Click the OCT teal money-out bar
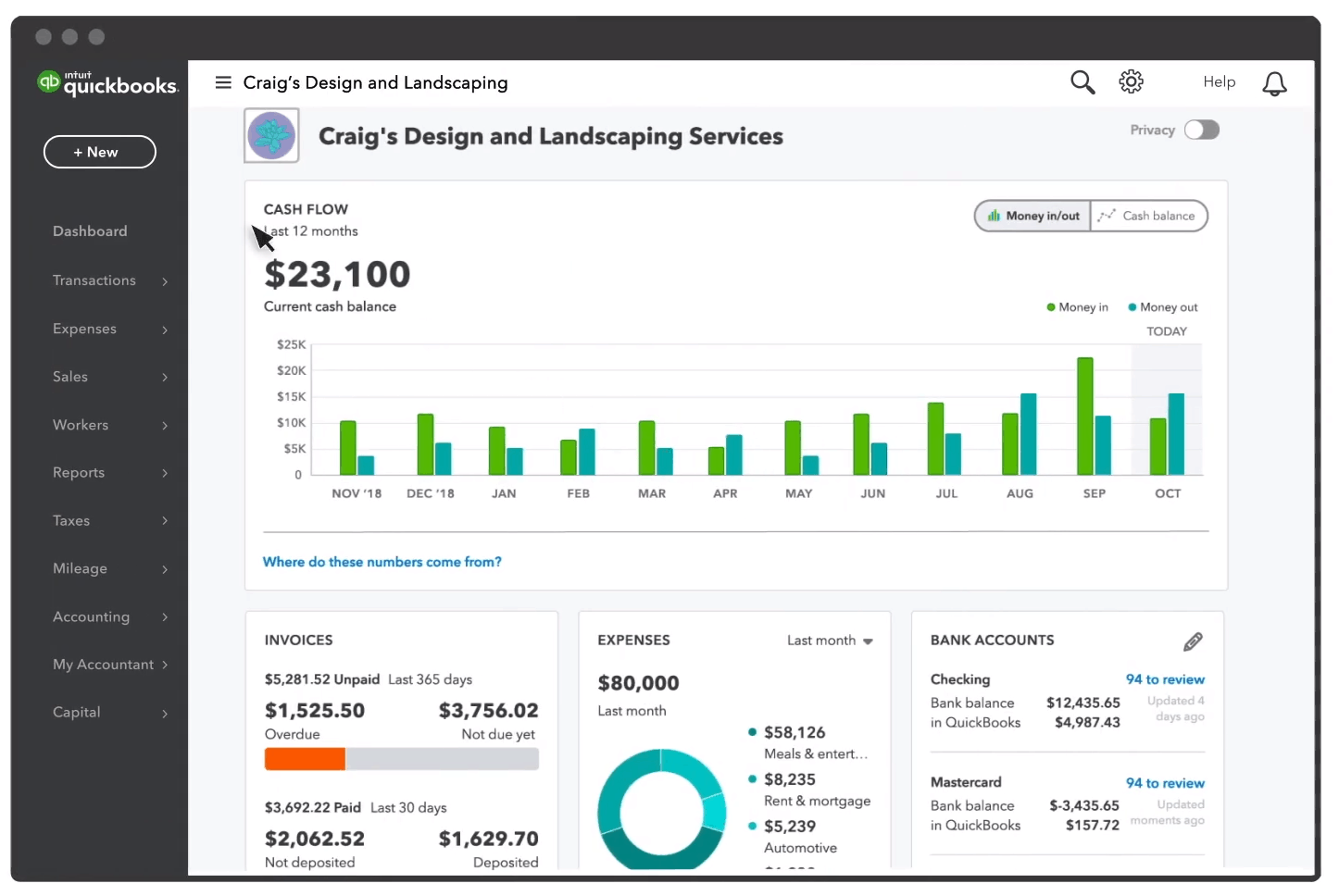The width and height of the screenshot is (1339, 896). pos(1176,434)
